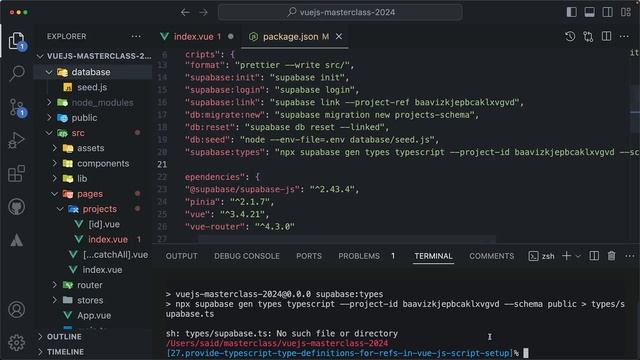640x360 pixels.
Task: Open terminal panel more actions ellipsis
Action: (x=630, y=256)
